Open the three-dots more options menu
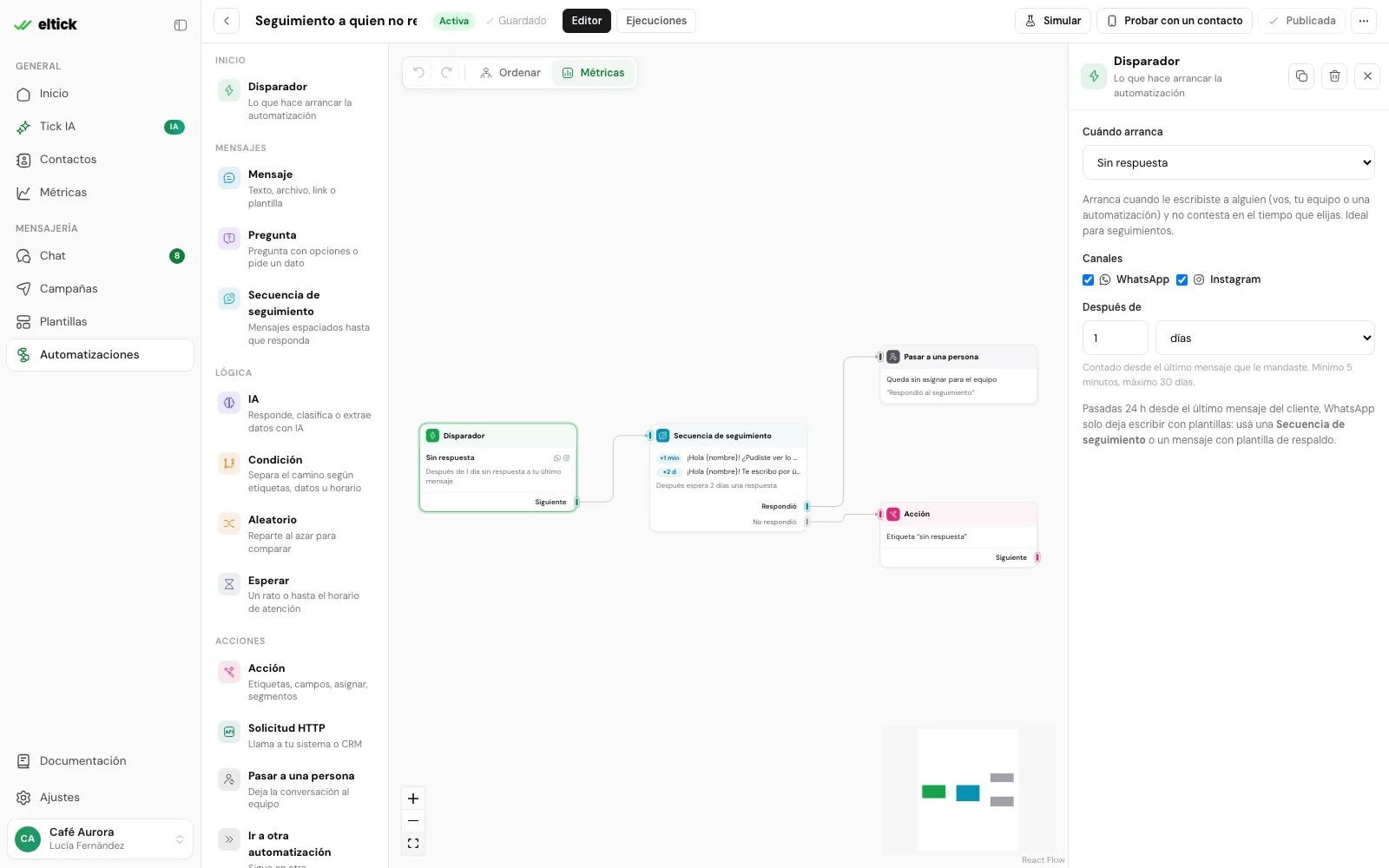Viewport: 1389px width, 868px height. 1364,21
